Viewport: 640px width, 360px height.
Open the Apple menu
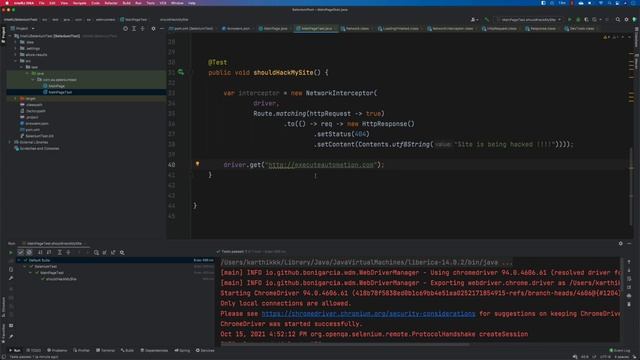[x=7, y=3]
